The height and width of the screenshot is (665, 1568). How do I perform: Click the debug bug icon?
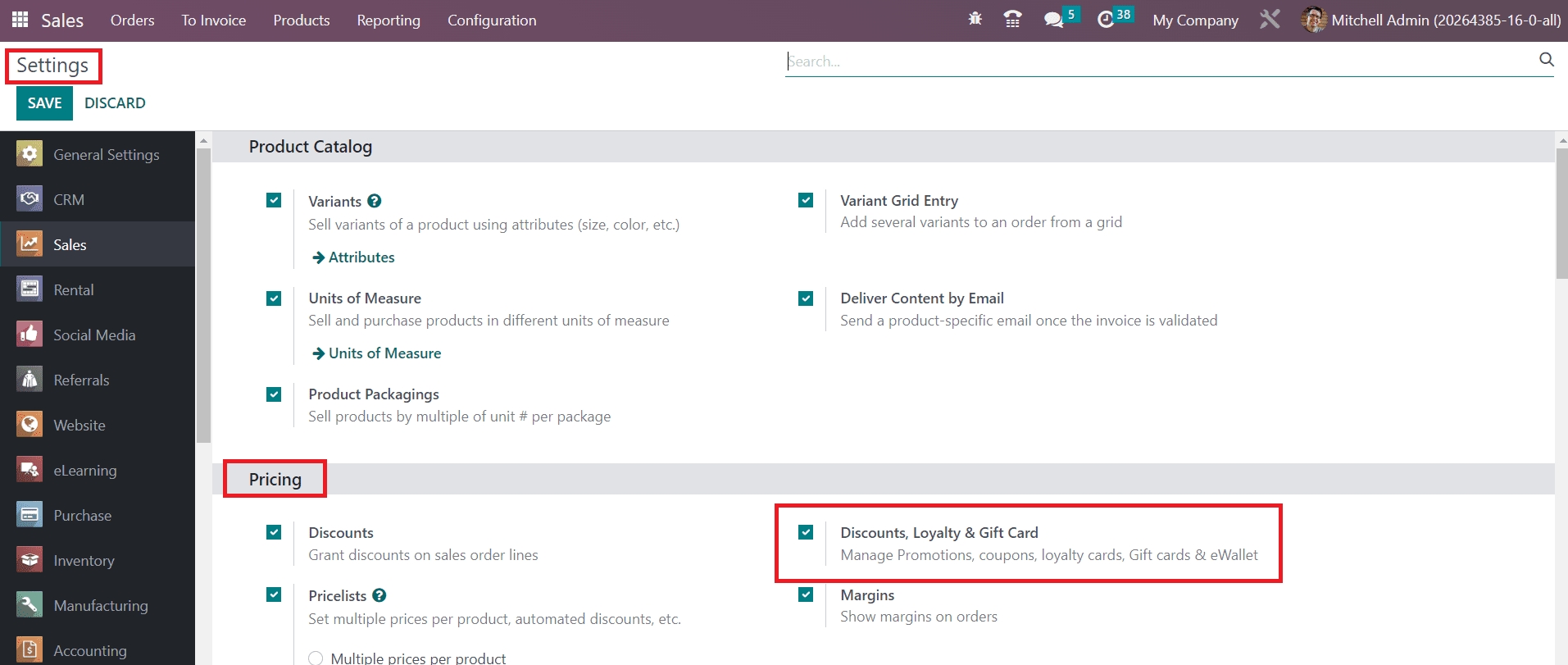pos(975,19)
